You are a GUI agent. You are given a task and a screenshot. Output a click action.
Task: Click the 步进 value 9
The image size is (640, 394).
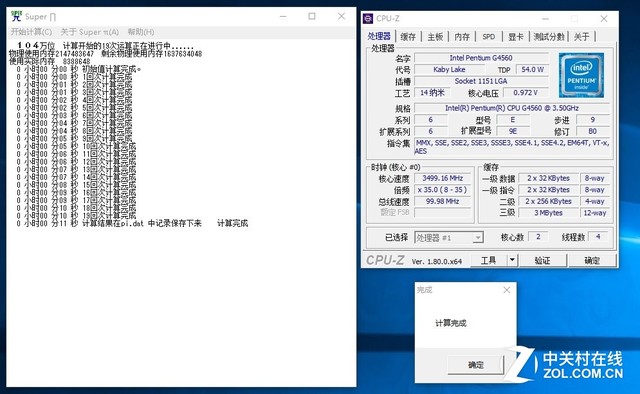[593, 120]
